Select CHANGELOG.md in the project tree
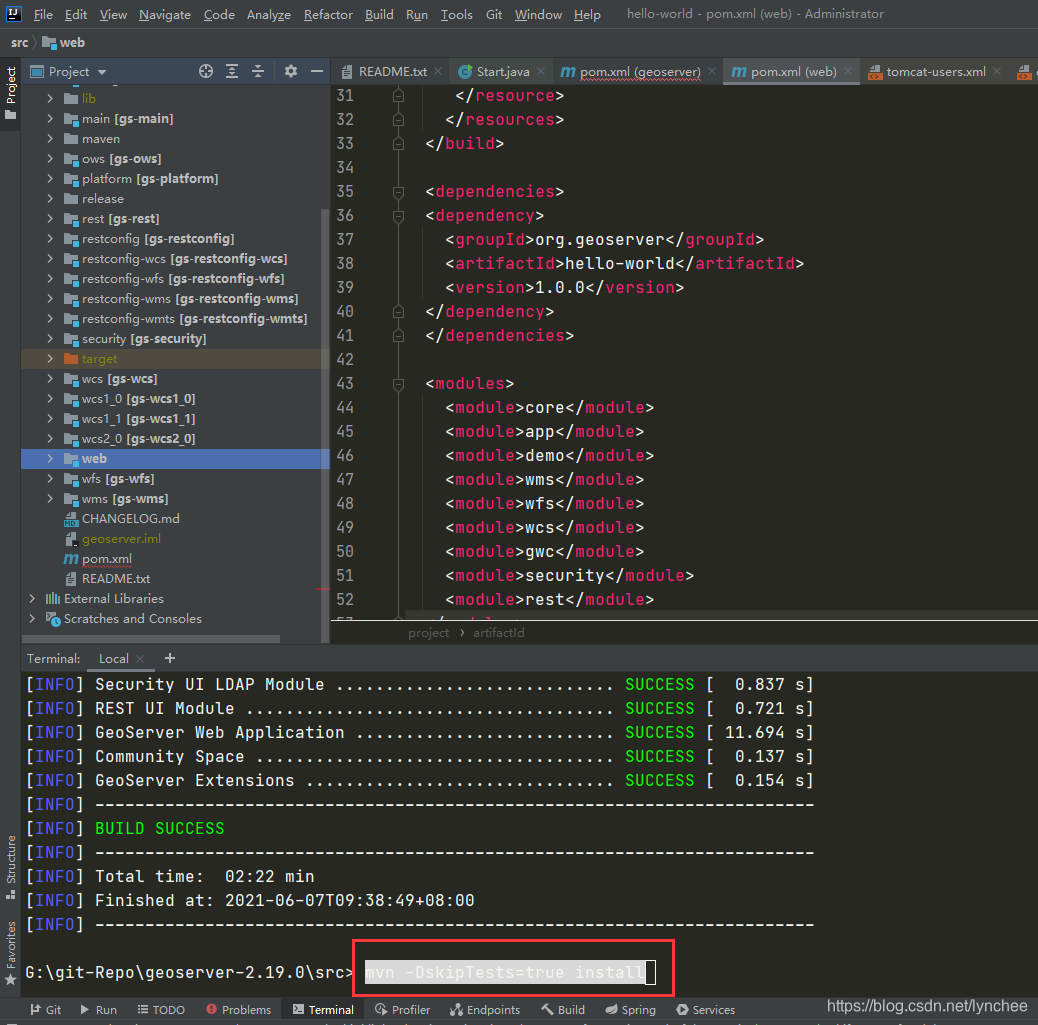 130,518
